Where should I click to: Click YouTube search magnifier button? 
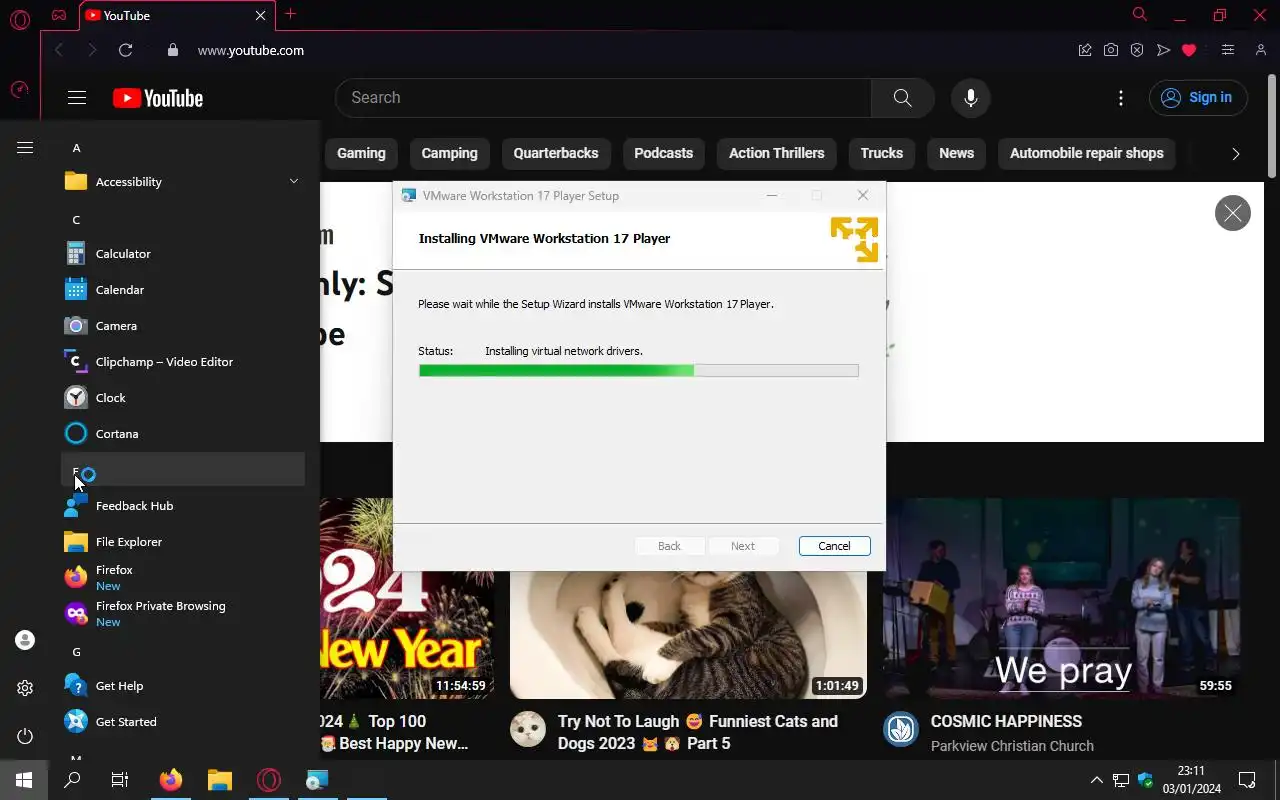click(x=903, y=98)
